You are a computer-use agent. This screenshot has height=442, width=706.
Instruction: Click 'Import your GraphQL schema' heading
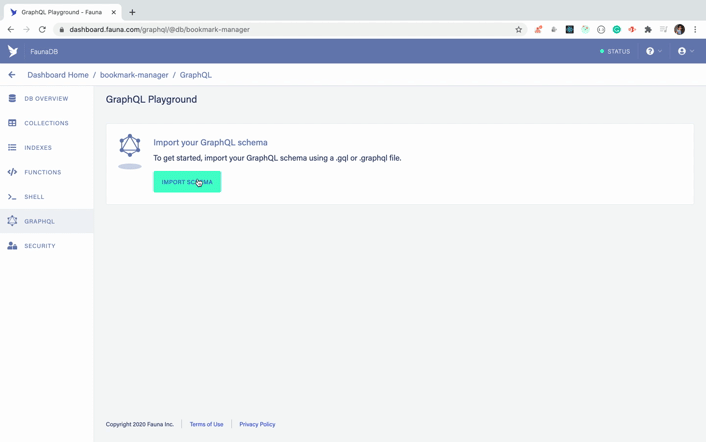[x=210, y=142]
